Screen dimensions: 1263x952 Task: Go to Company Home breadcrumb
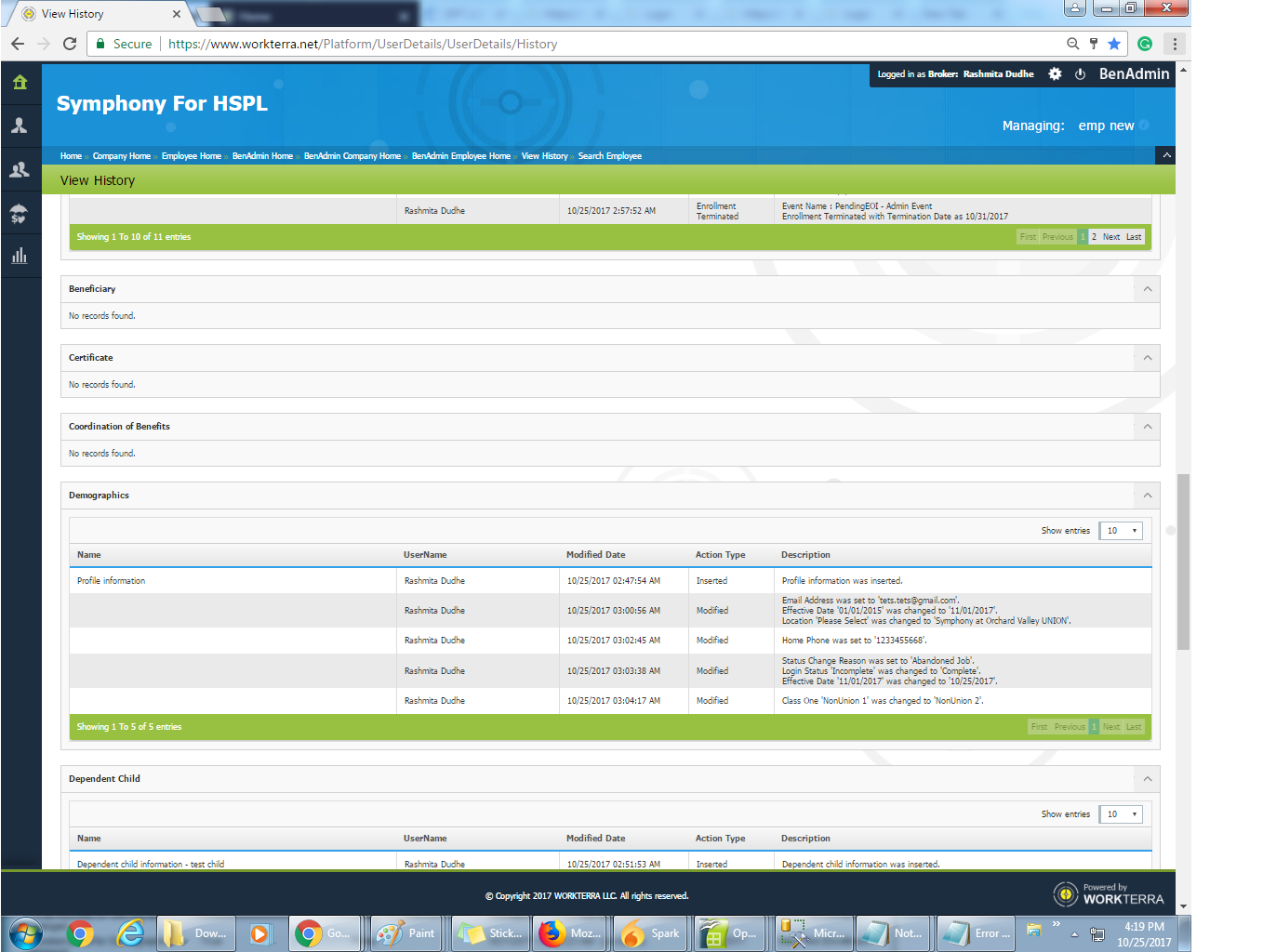coord(122,156)
